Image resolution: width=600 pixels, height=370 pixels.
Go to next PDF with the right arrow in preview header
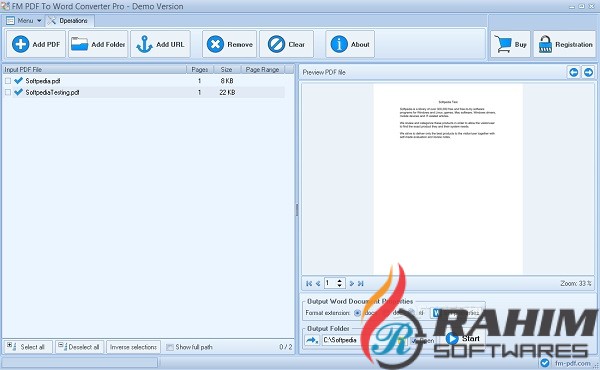588,72
